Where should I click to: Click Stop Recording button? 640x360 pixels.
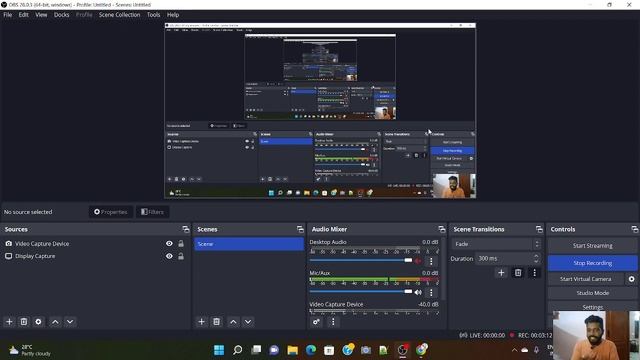592,263
